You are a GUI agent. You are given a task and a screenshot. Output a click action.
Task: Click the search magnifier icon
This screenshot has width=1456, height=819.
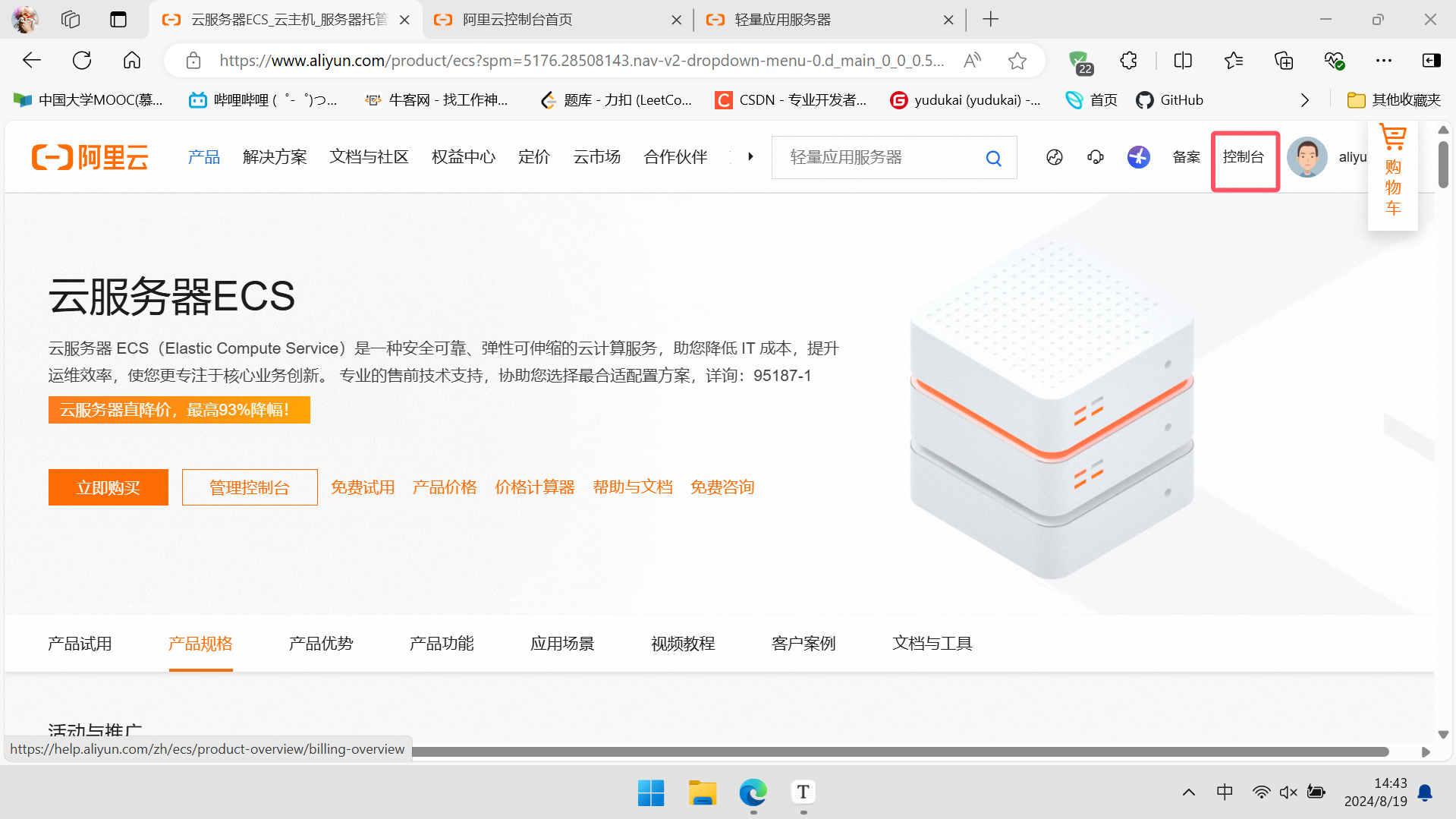pos(993,158)
